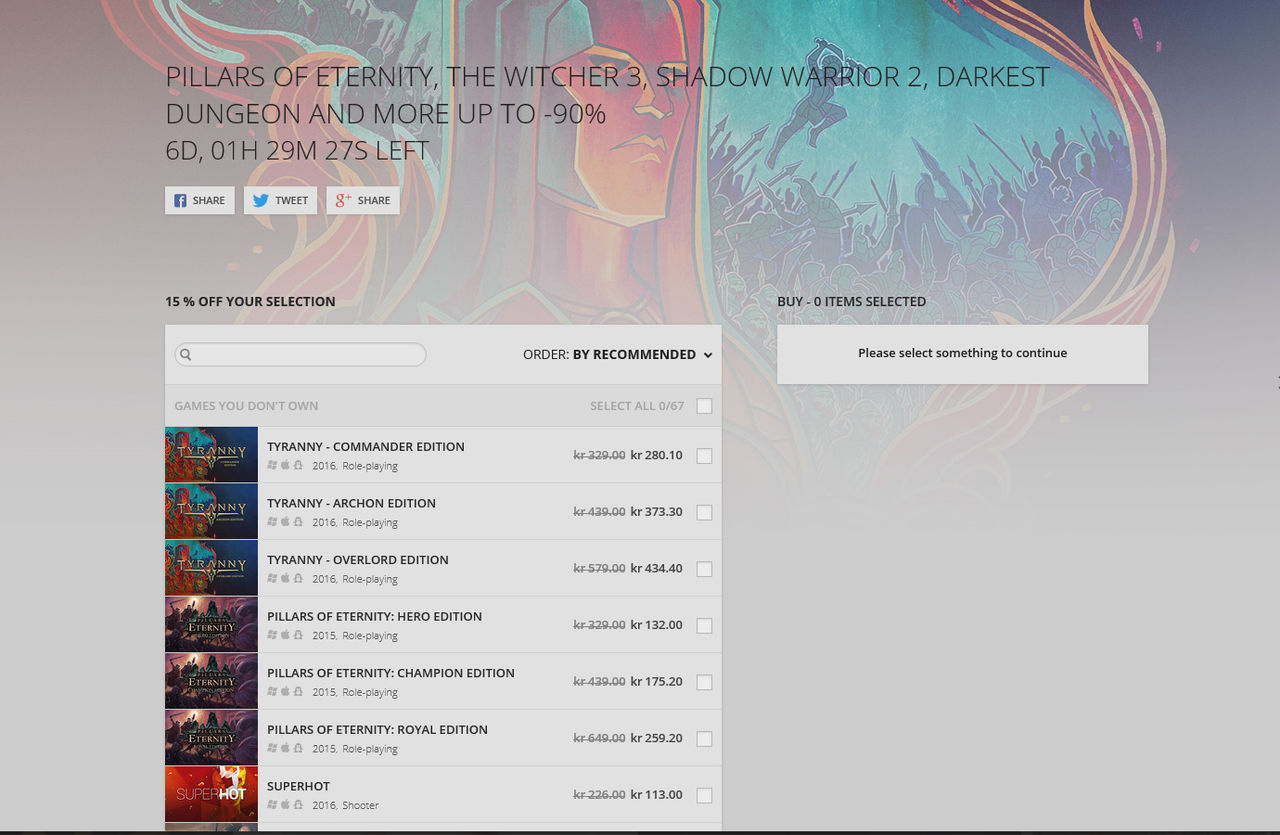Open Tyranny - Archon Edition title link
Viewport: 1280px width, 835px height.
[x=351, y=503]
